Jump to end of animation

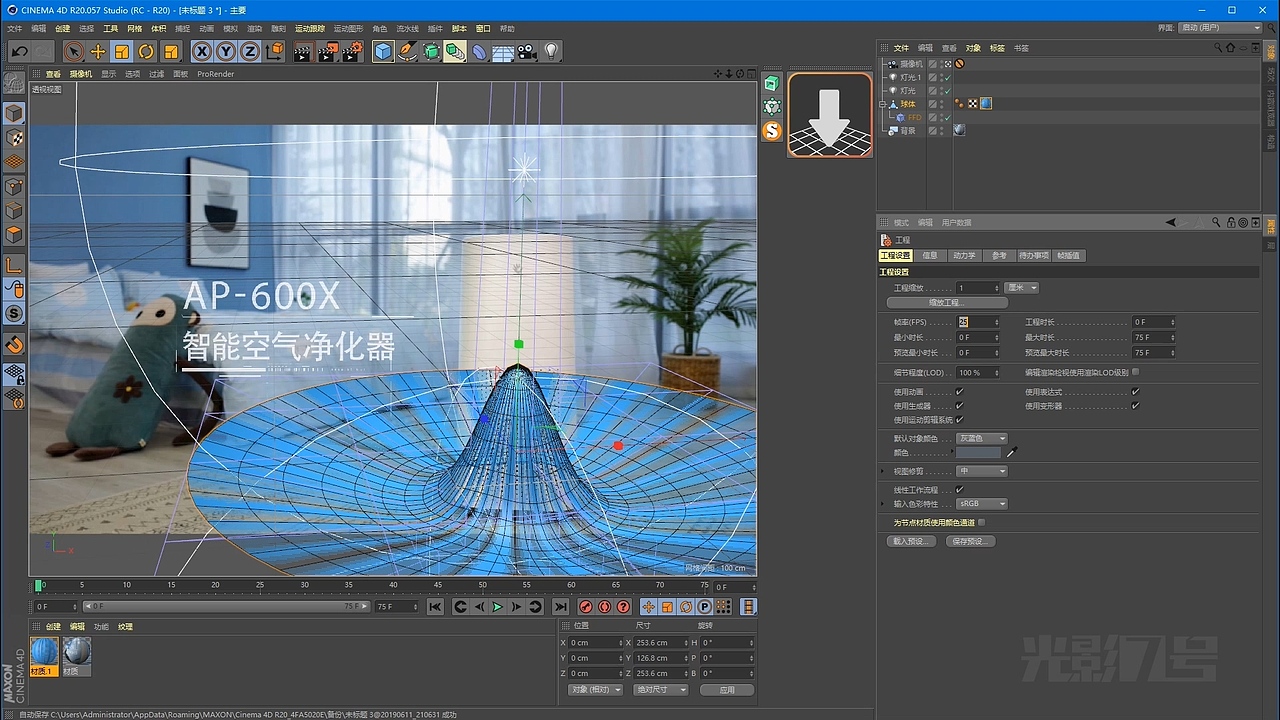tap(560, 607)
